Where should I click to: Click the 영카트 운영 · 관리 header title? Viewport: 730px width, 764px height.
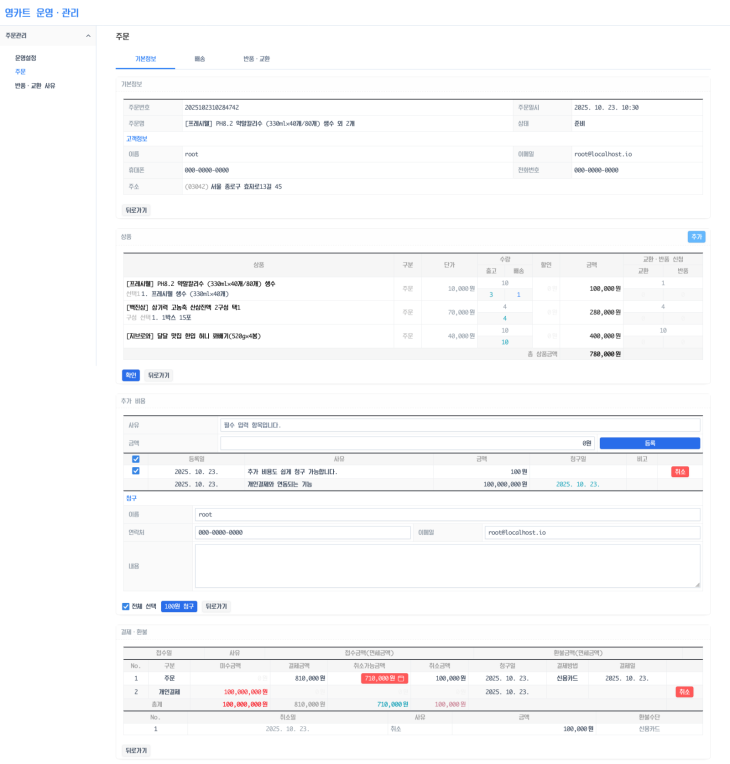pyautogui.click(x=42, y=13)
